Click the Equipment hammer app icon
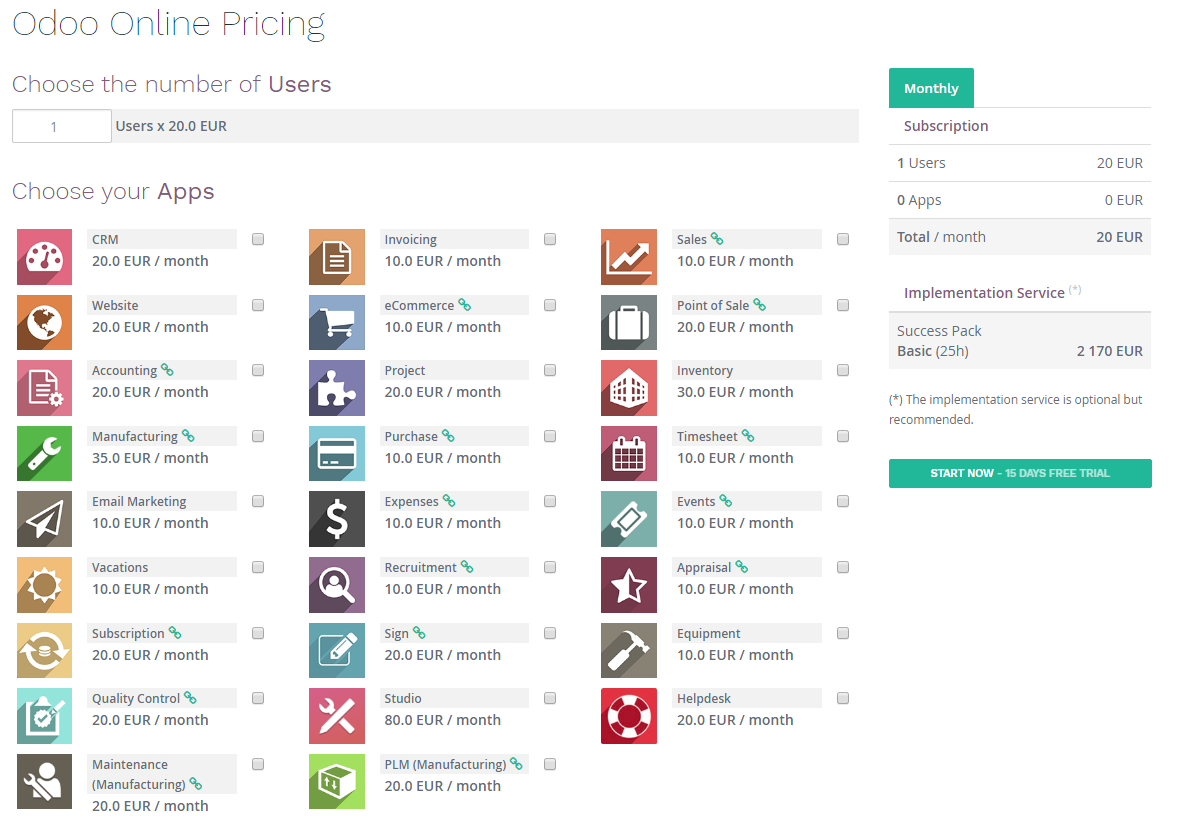Image resolution: width=1179 pixels, height=830 pixels. (x=629, y=650)
